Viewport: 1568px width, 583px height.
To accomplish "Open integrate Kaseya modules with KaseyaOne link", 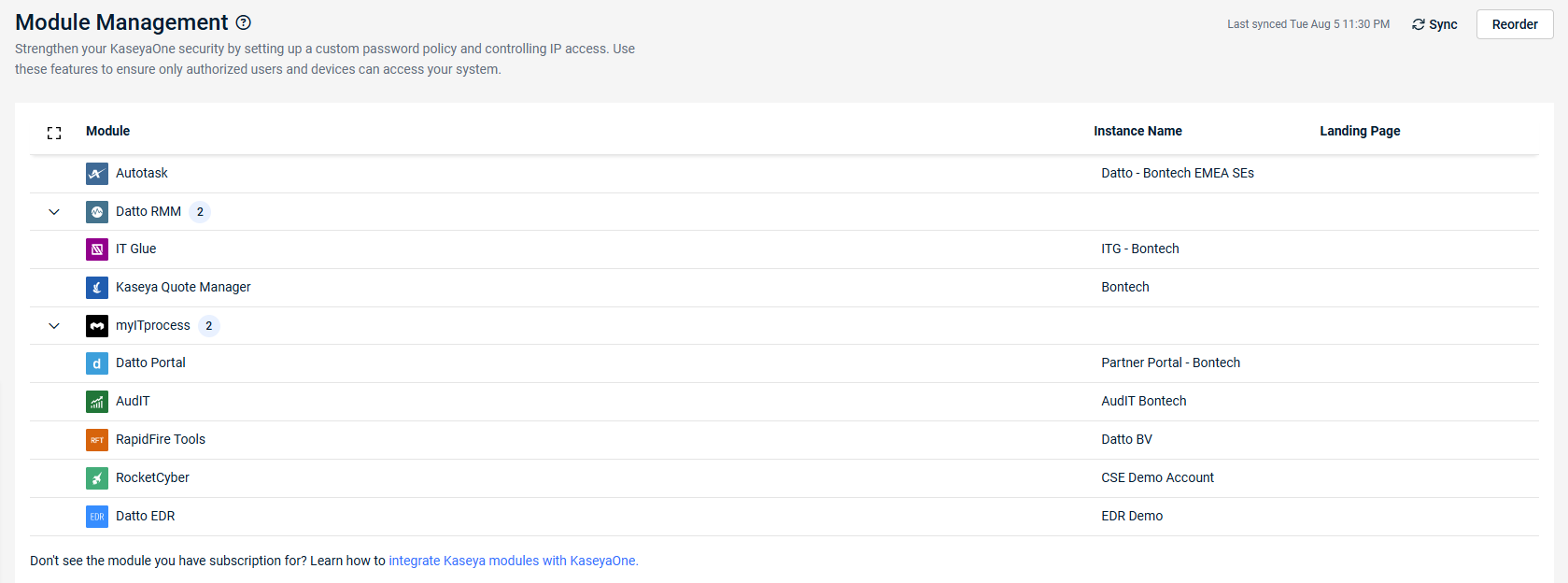I will [514, 561].
